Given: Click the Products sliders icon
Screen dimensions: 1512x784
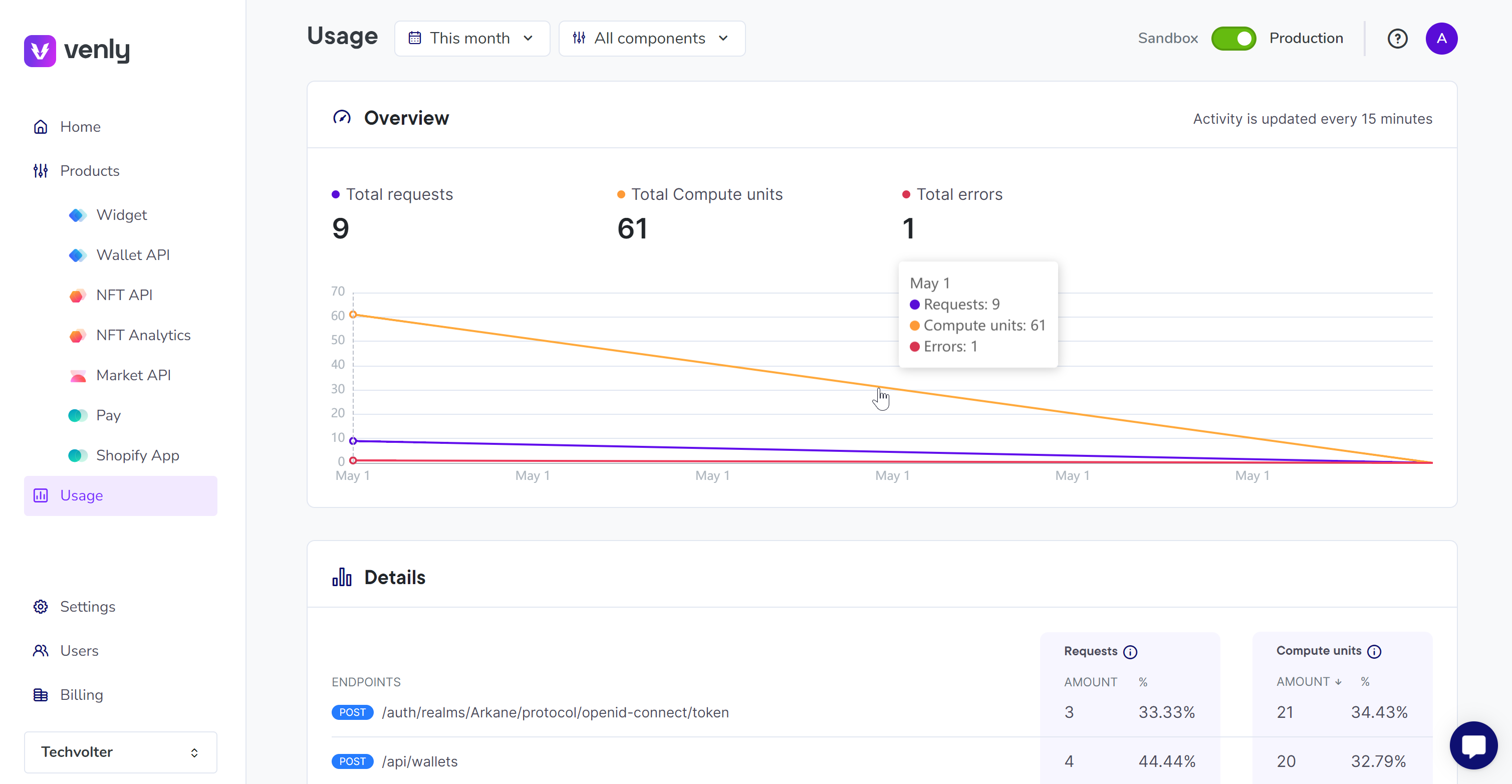Looking at the screenshot, I should click(41, 171).
